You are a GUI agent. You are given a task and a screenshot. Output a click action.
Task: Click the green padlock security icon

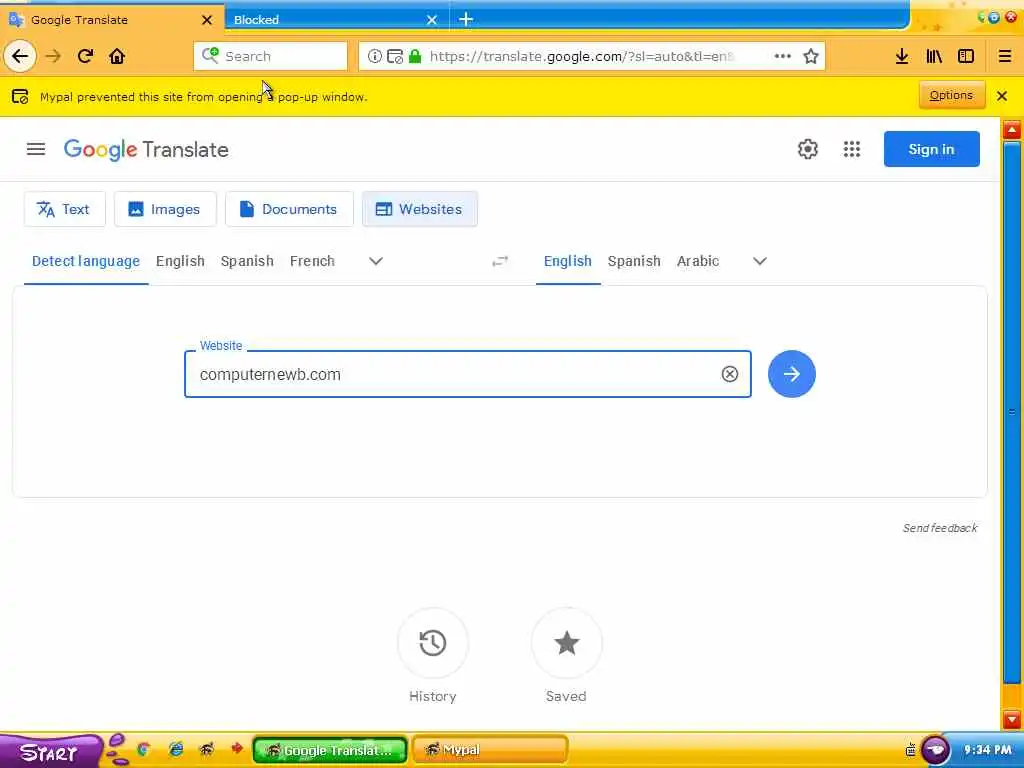pyautogui.click(x=415, y=56)
